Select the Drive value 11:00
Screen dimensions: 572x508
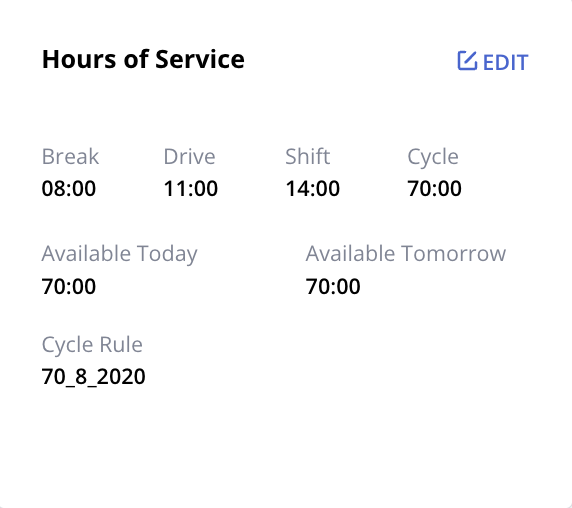coord(191,189)
